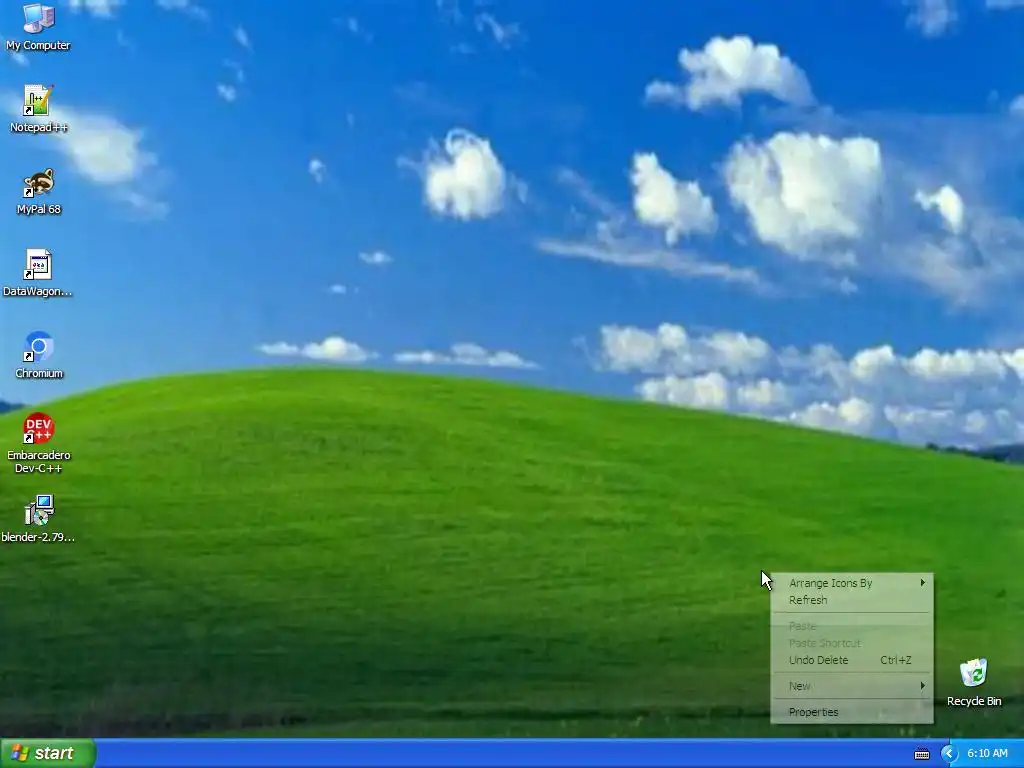
Task: Choose Refresh from the context menu
Action: pyautogui.click(x=852, y=600)
